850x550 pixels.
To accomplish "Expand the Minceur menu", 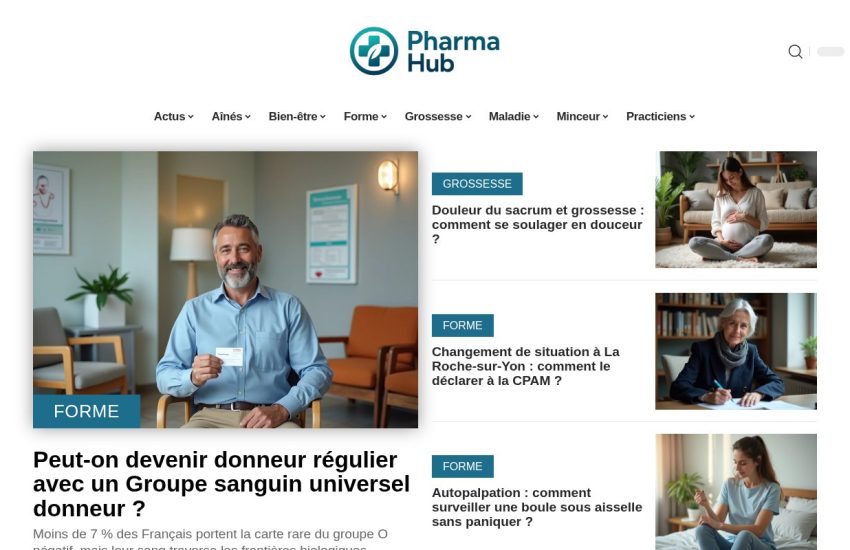I will click(x=582, y=117).
